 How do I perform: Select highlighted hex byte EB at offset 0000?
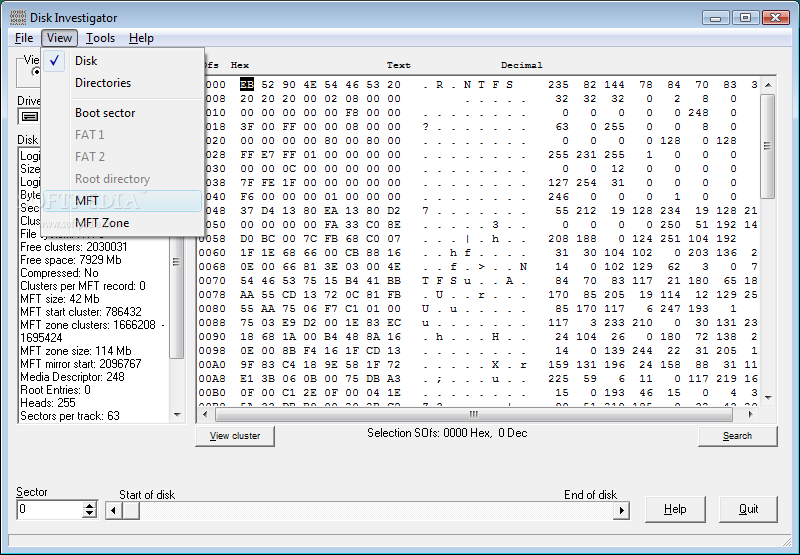pyautogui.click(x=246, y=85)
